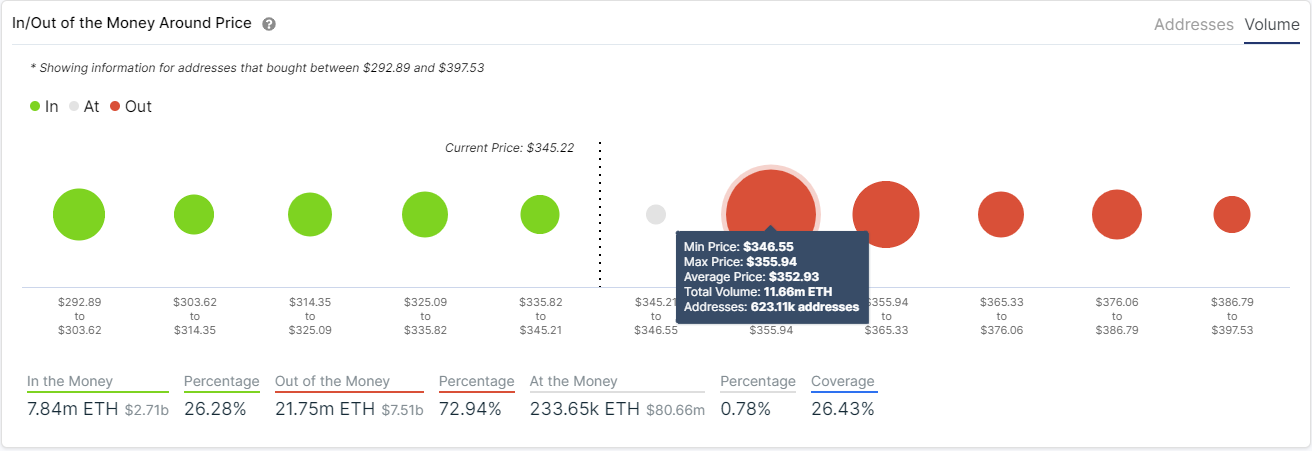Screen dimensions: 1312x451
Task: Click the red bubble above $355.94 to $365.33
Action: point(886,214)
